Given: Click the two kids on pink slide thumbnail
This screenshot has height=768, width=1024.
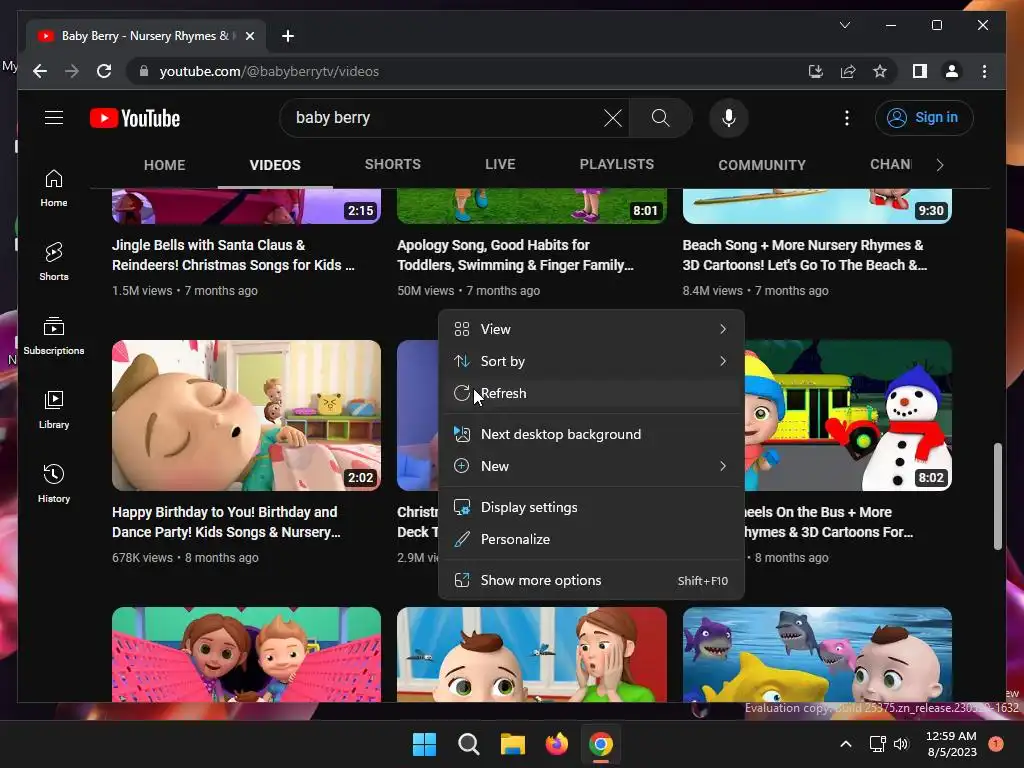Looking at the screenshot, I should click(x=246, y=654).
